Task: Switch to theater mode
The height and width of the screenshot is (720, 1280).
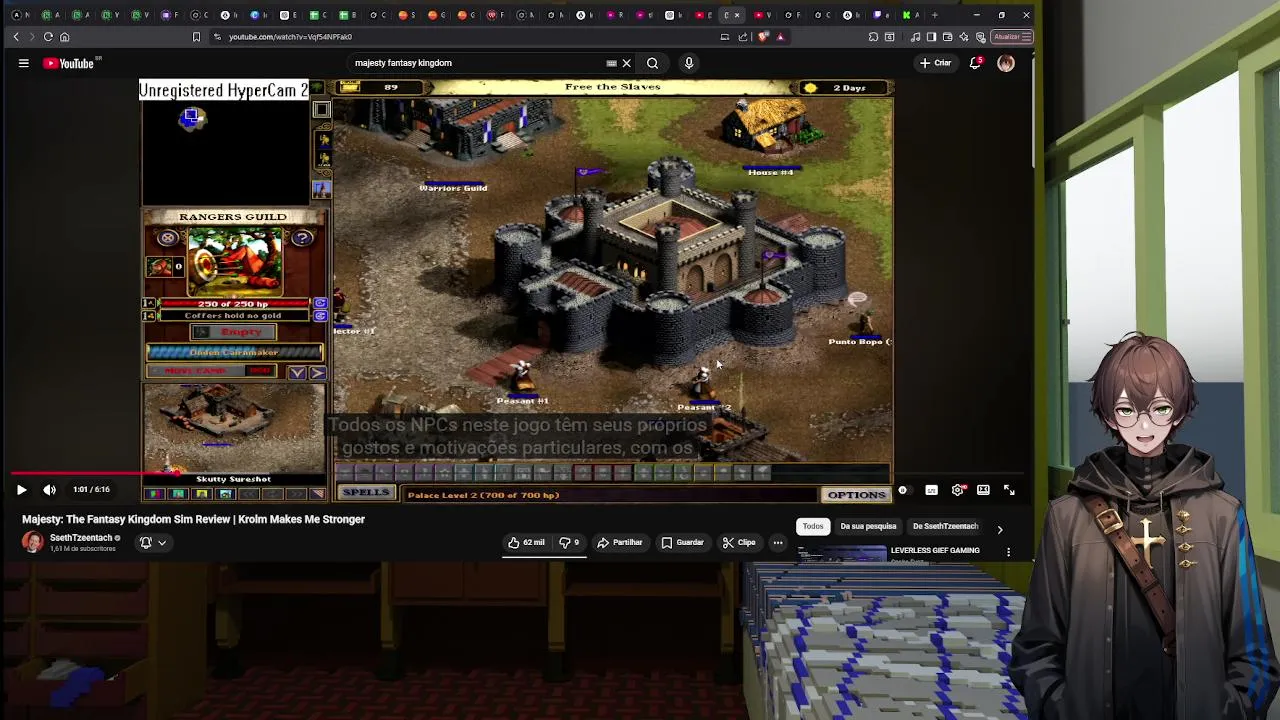Action: pos(983,490)
